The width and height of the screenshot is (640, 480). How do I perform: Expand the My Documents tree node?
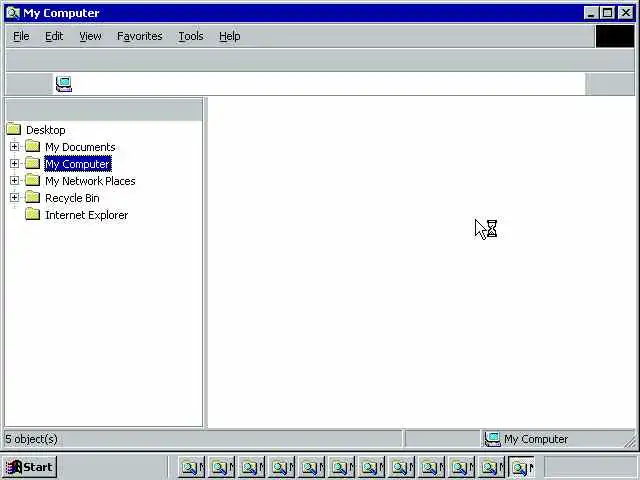pos(14,146)
